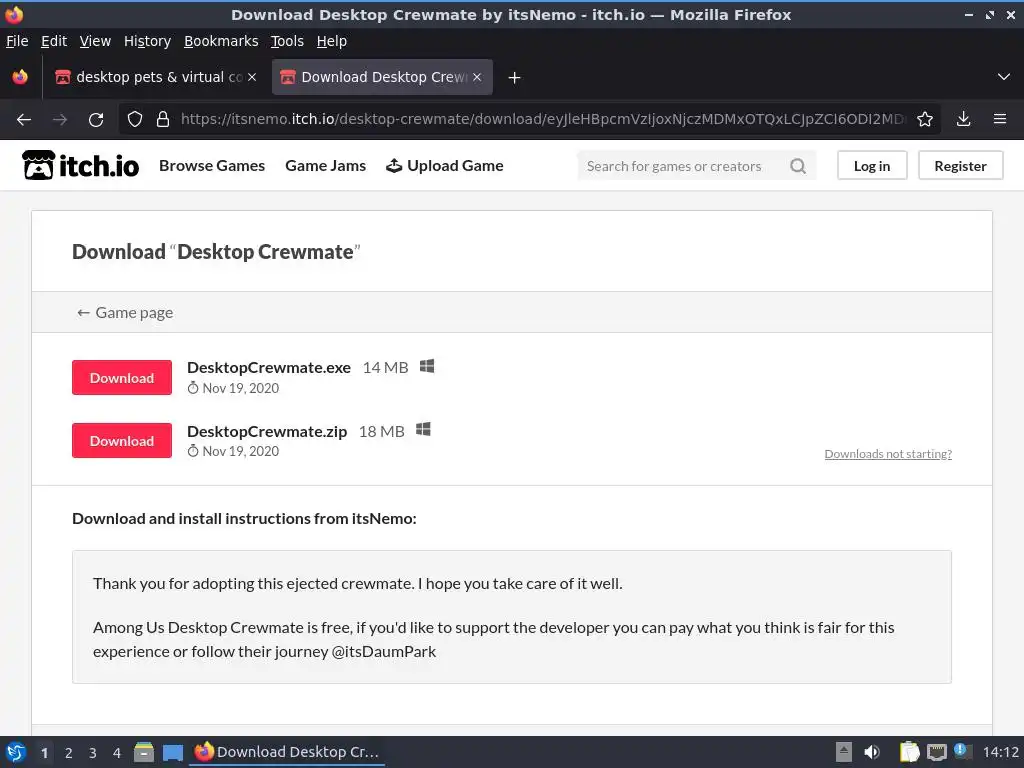This screenshot has height=768, width=1024.
Task: View site security via padlock icon
Action: point(163,120)
